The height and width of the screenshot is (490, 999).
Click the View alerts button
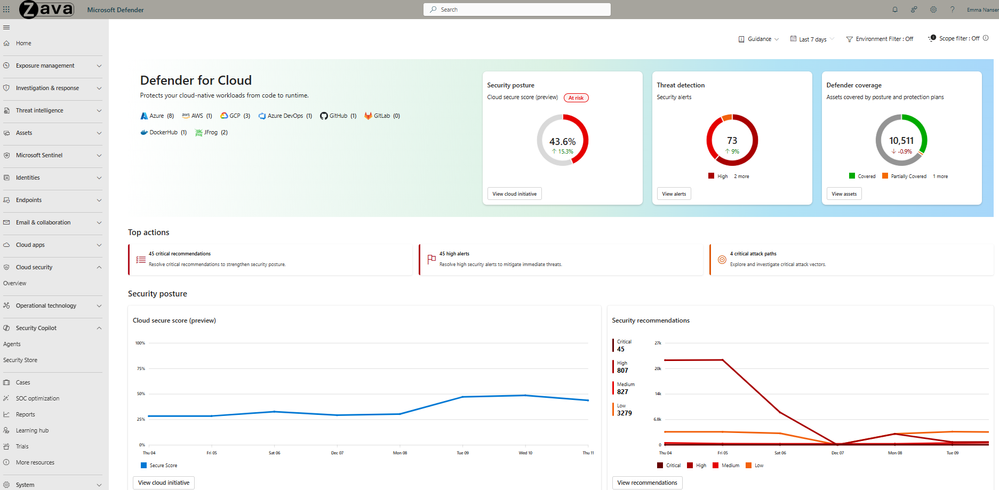673,194
